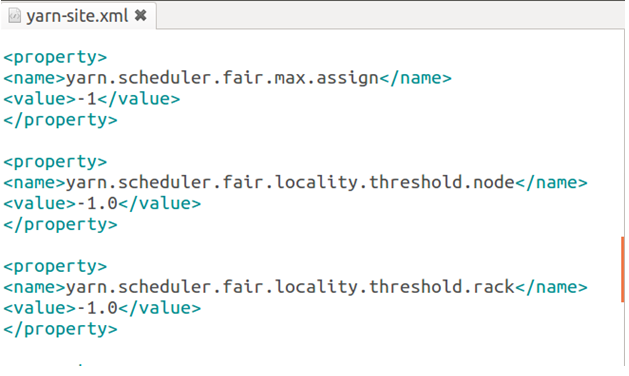Click the yarn-site.xml file icon
This screenshot has height=376, width=629.
[x=14, y=16]
